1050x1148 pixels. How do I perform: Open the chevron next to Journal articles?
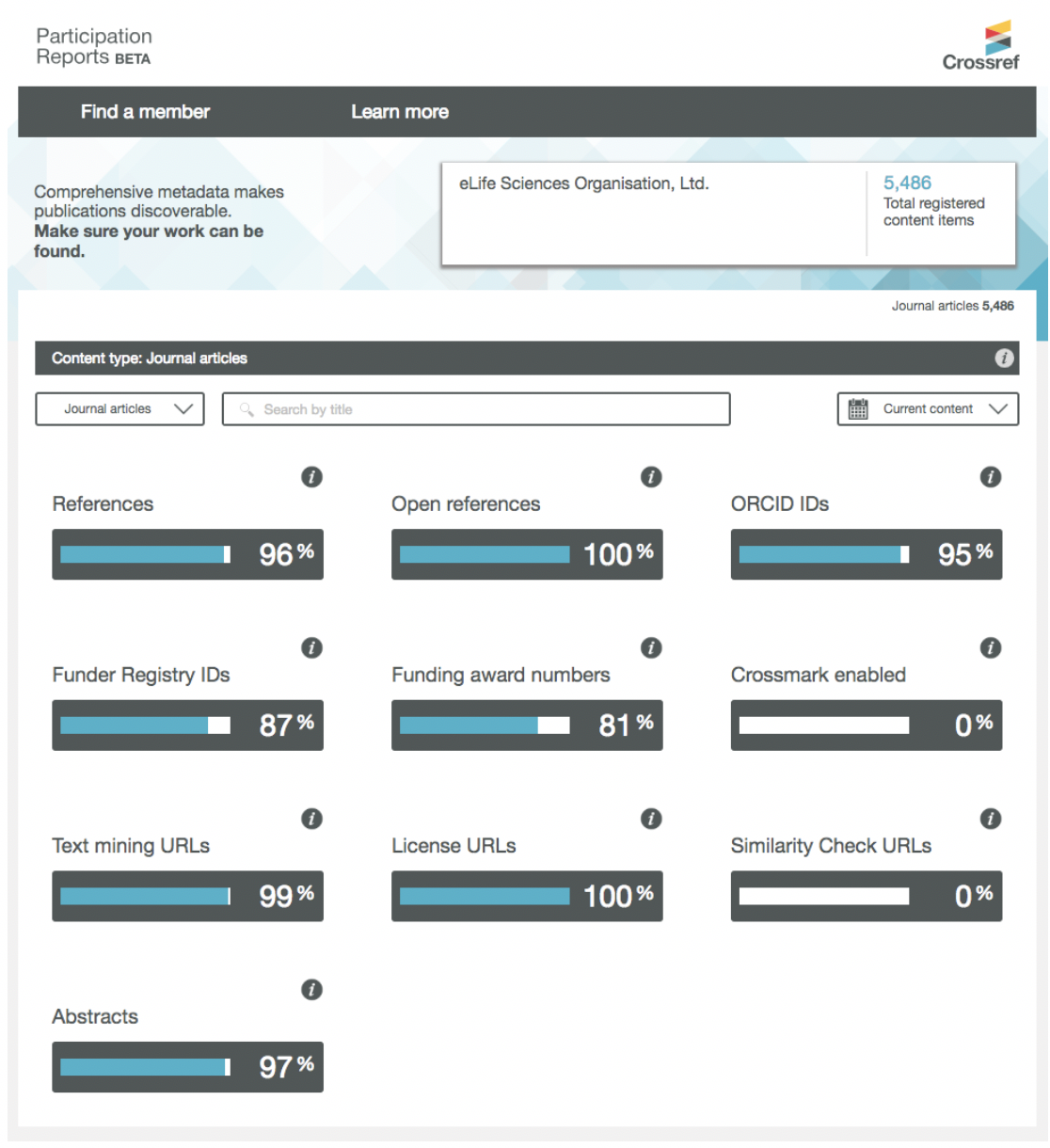(184, 408)
